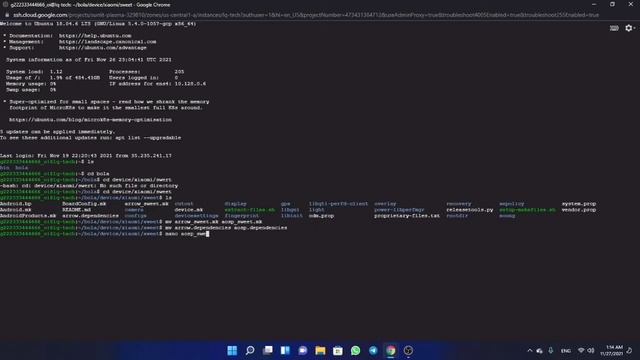Click the site lock icon in address bar
Viewport: 640px width, 360px height.
click(7, 15)
